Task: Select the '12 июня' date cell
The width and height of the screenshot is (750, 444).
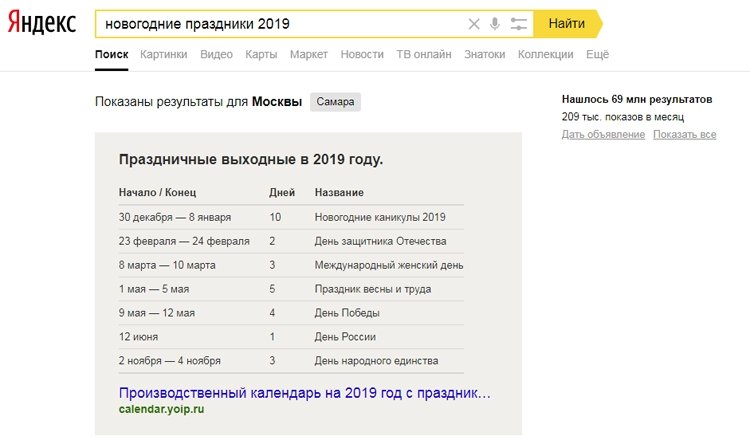Action: coord(138,337)
